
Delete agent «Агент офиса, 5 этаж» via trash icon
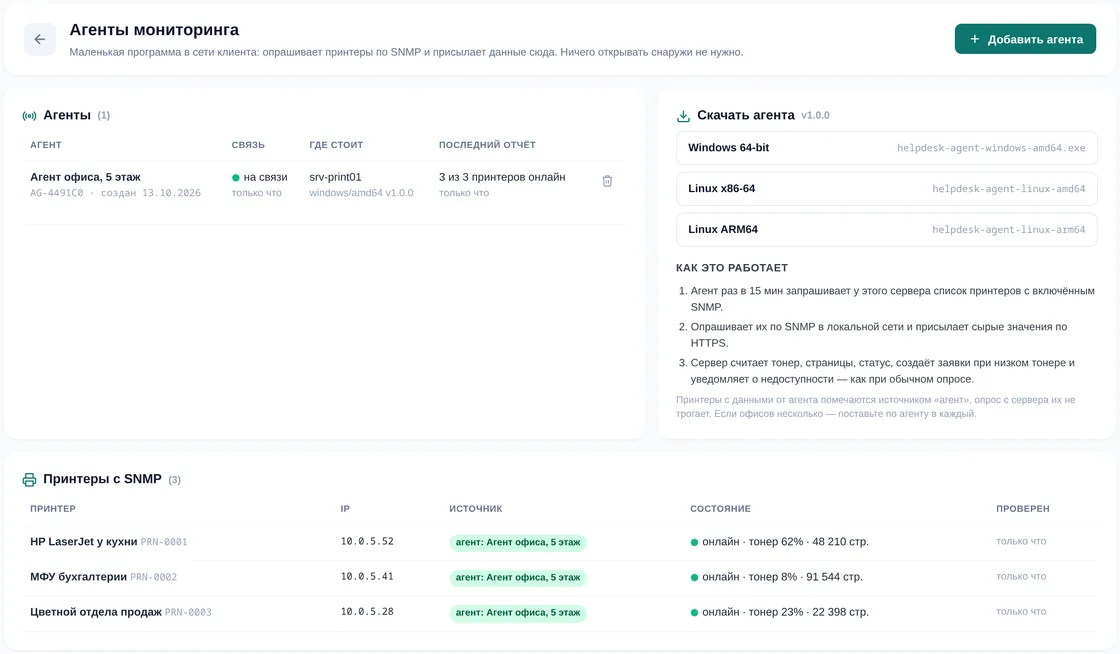pyautogui.click(x=607, y=181)
